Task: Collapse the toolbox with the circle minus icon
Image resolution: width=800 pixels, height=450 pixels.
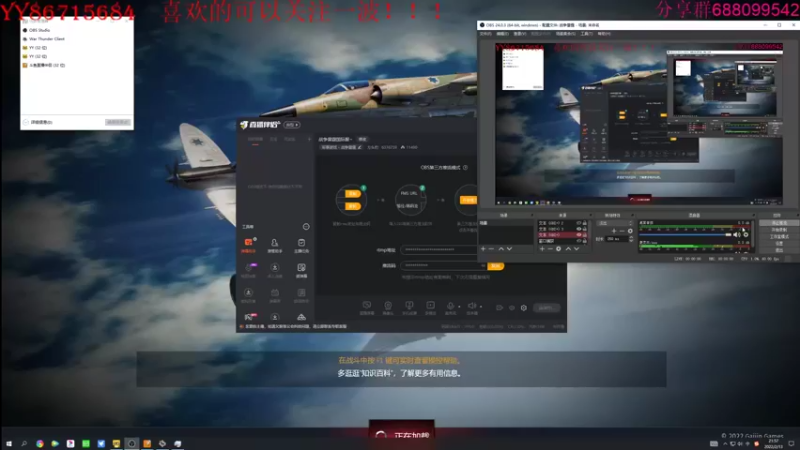Action: click(x=306, y=227)
